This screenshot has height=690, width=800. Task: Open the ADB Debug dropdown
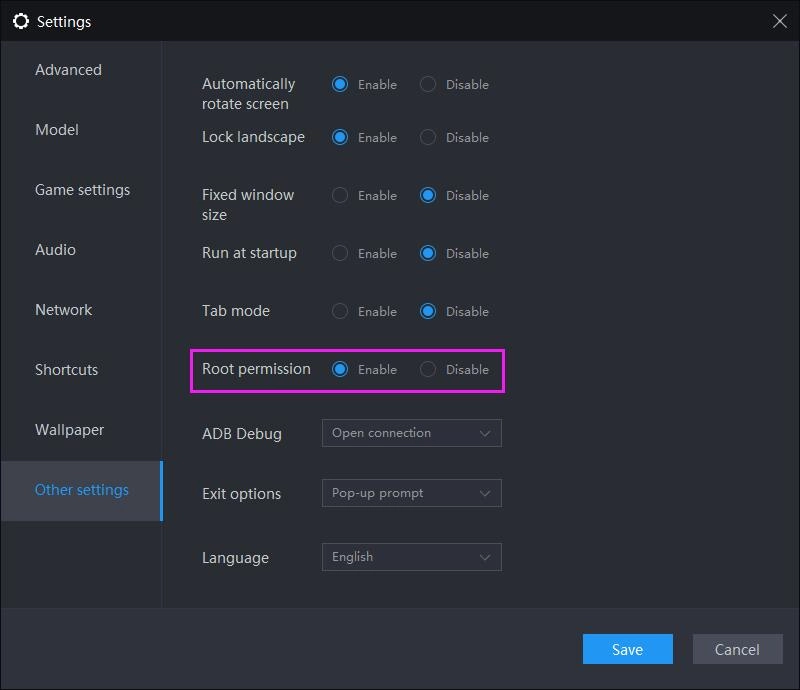[411, 433]
